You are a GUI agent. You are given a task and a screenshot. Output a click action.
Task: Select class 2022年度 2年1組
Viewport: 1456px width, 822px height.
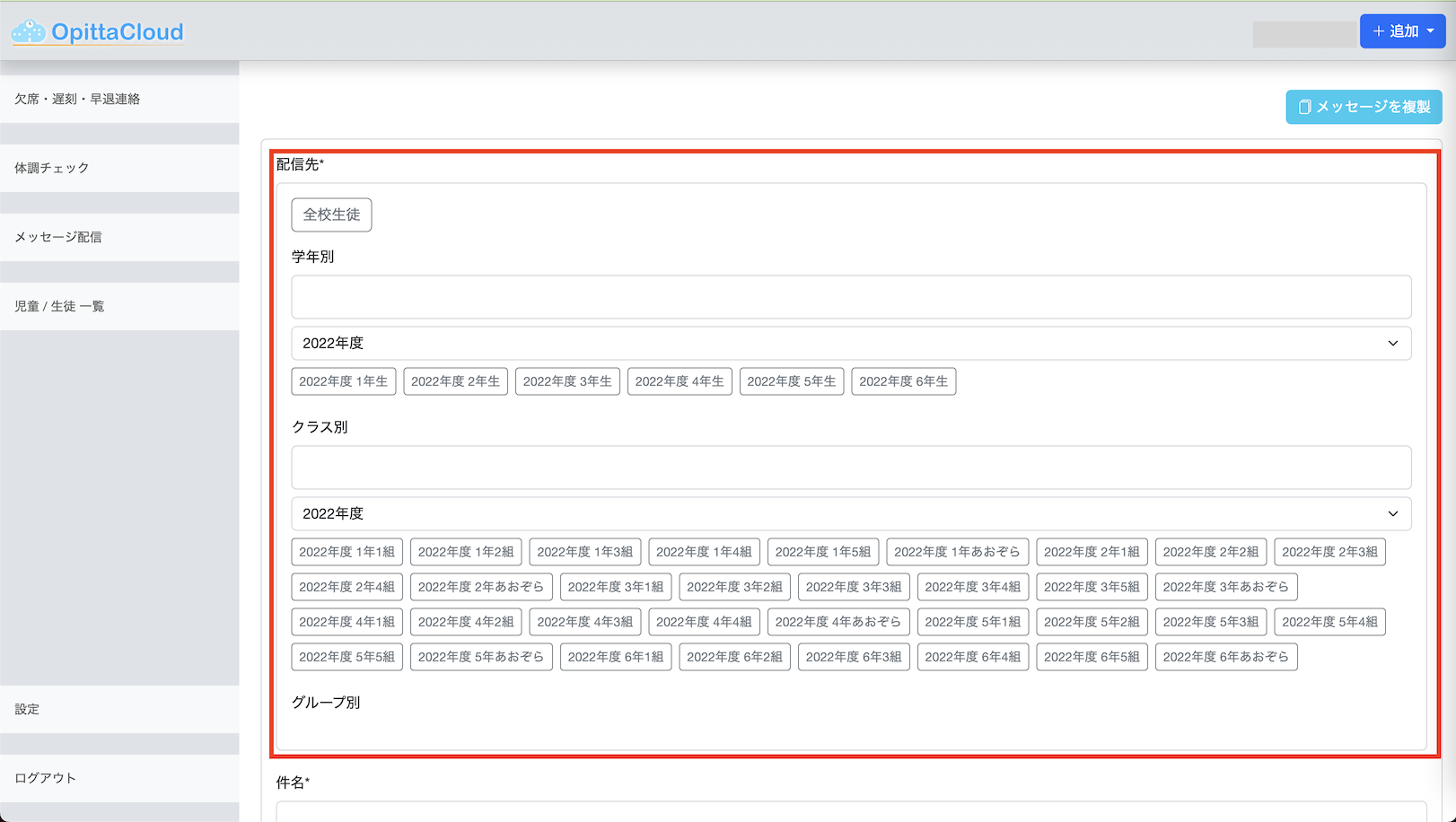pos(1092,552)
